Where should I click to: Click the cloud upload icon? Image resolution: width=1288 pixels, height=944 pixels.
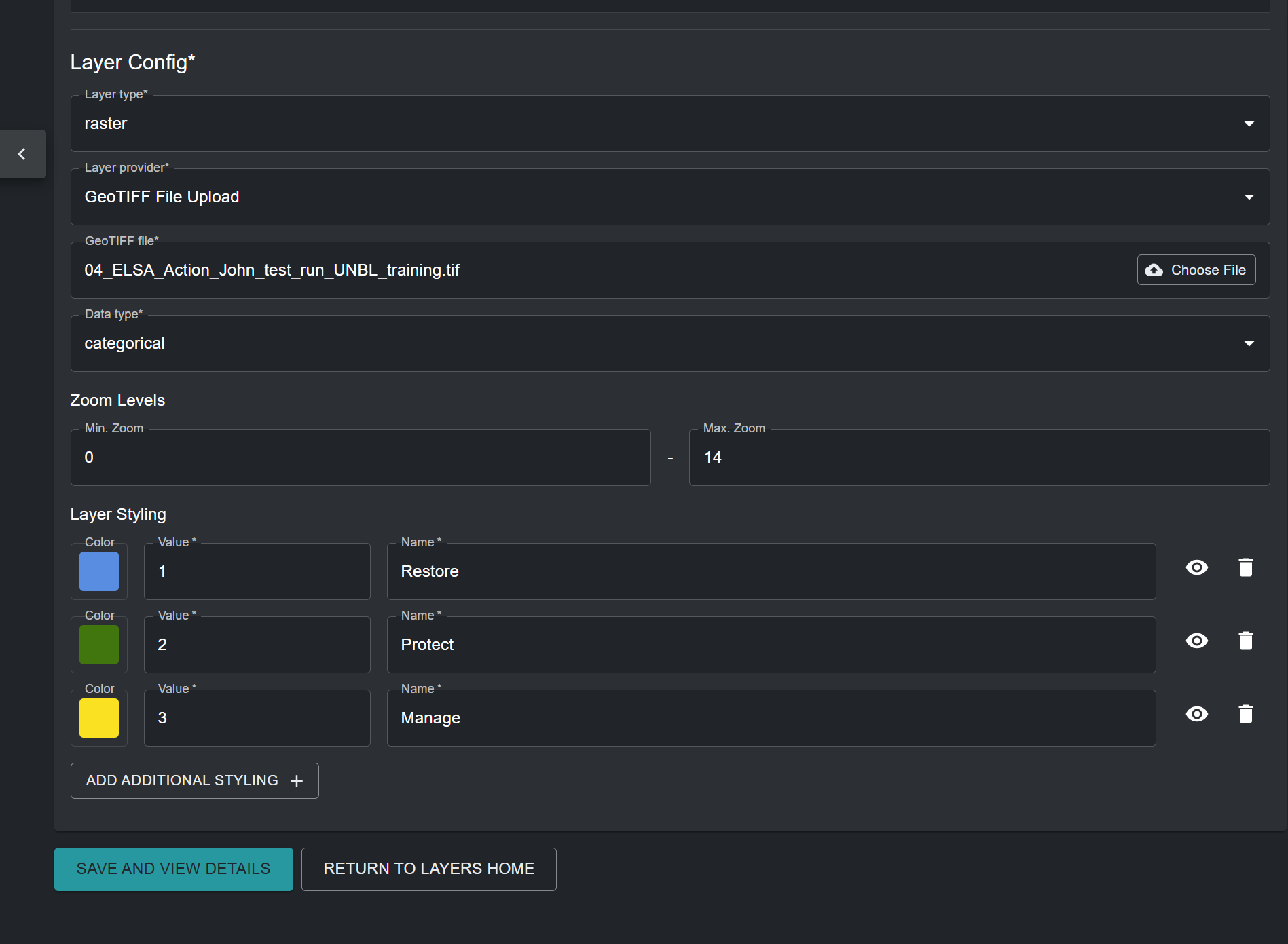click(1154, 270)
